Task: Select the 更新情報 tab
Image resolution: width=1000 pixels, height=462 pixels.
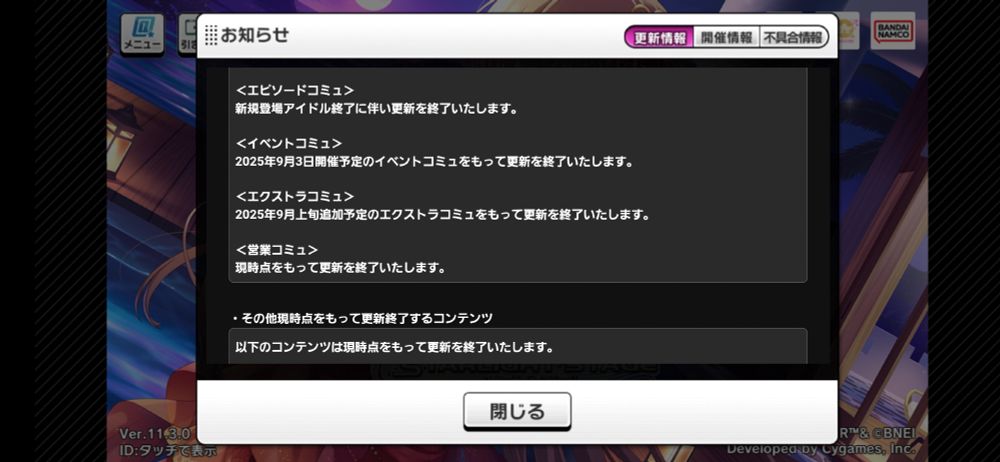Action: [659, 38]
